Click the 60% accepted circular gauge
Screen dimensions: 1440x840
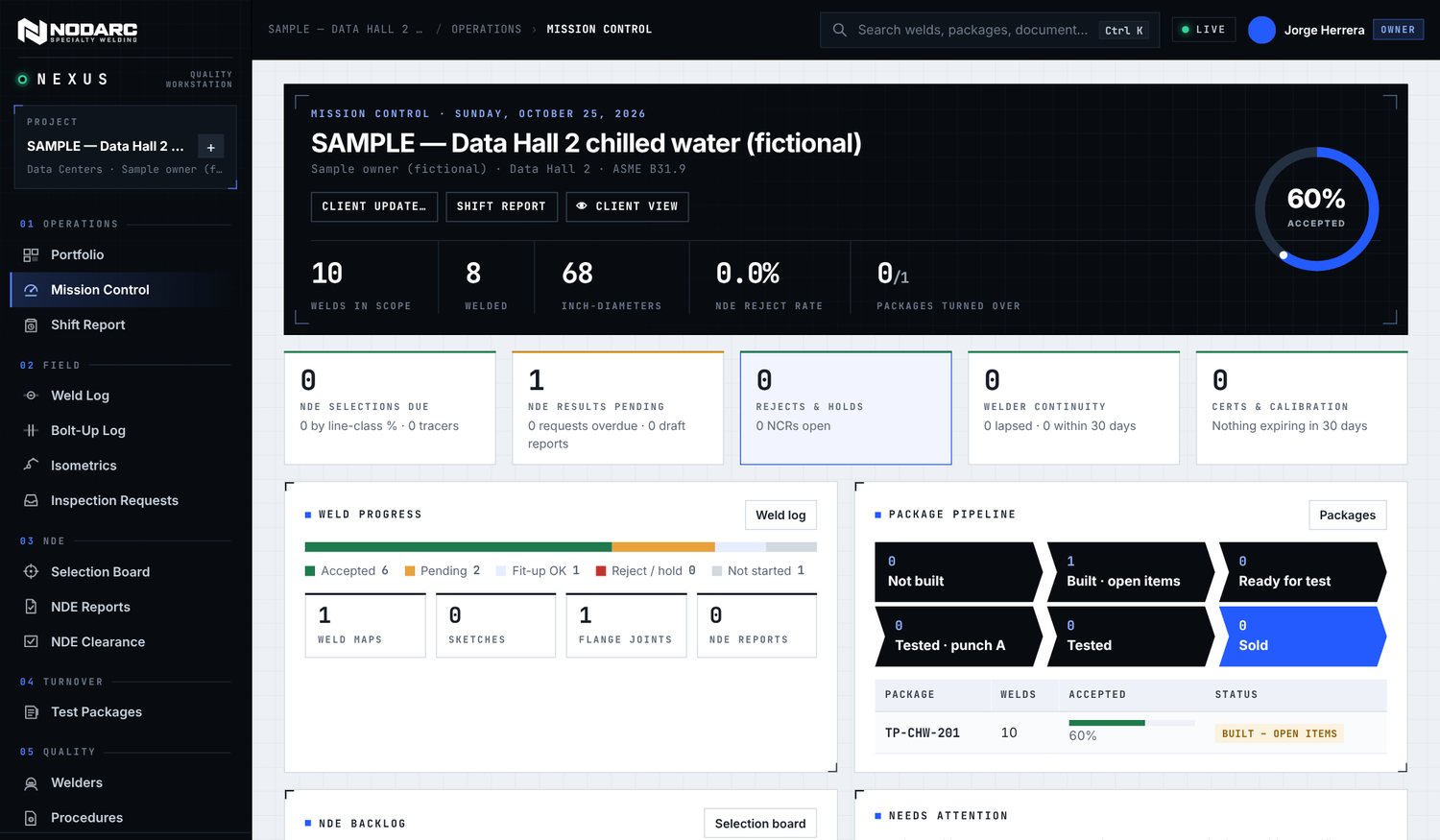(x=1316, y=208)
